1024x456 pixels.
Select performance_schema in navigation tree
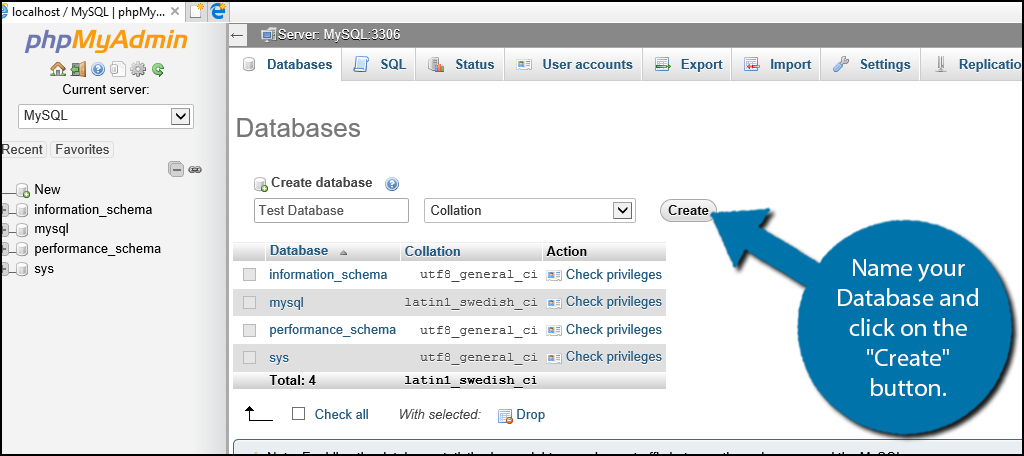point(97,249)
